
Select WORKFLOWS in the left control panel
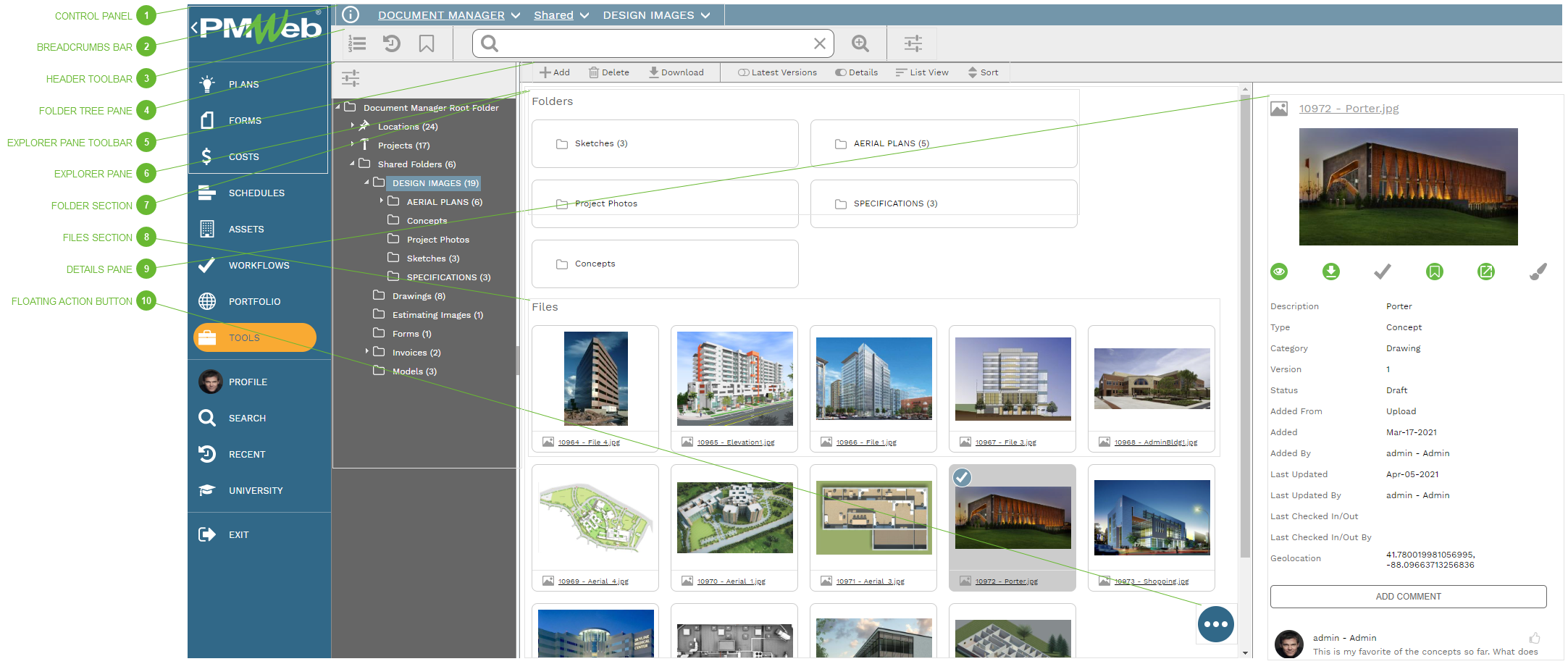(259, 266)
